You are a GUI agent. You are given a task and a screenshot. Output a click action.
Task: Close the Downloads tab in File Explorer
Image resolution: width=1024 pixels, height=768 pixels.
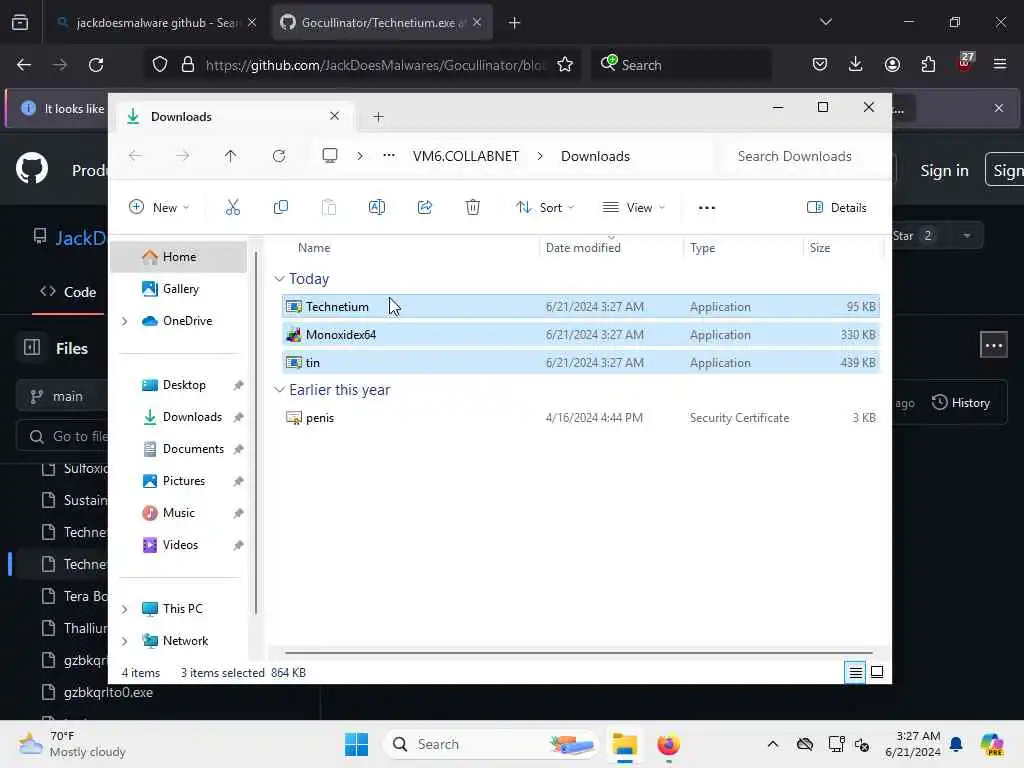click(x=334, y=116)
